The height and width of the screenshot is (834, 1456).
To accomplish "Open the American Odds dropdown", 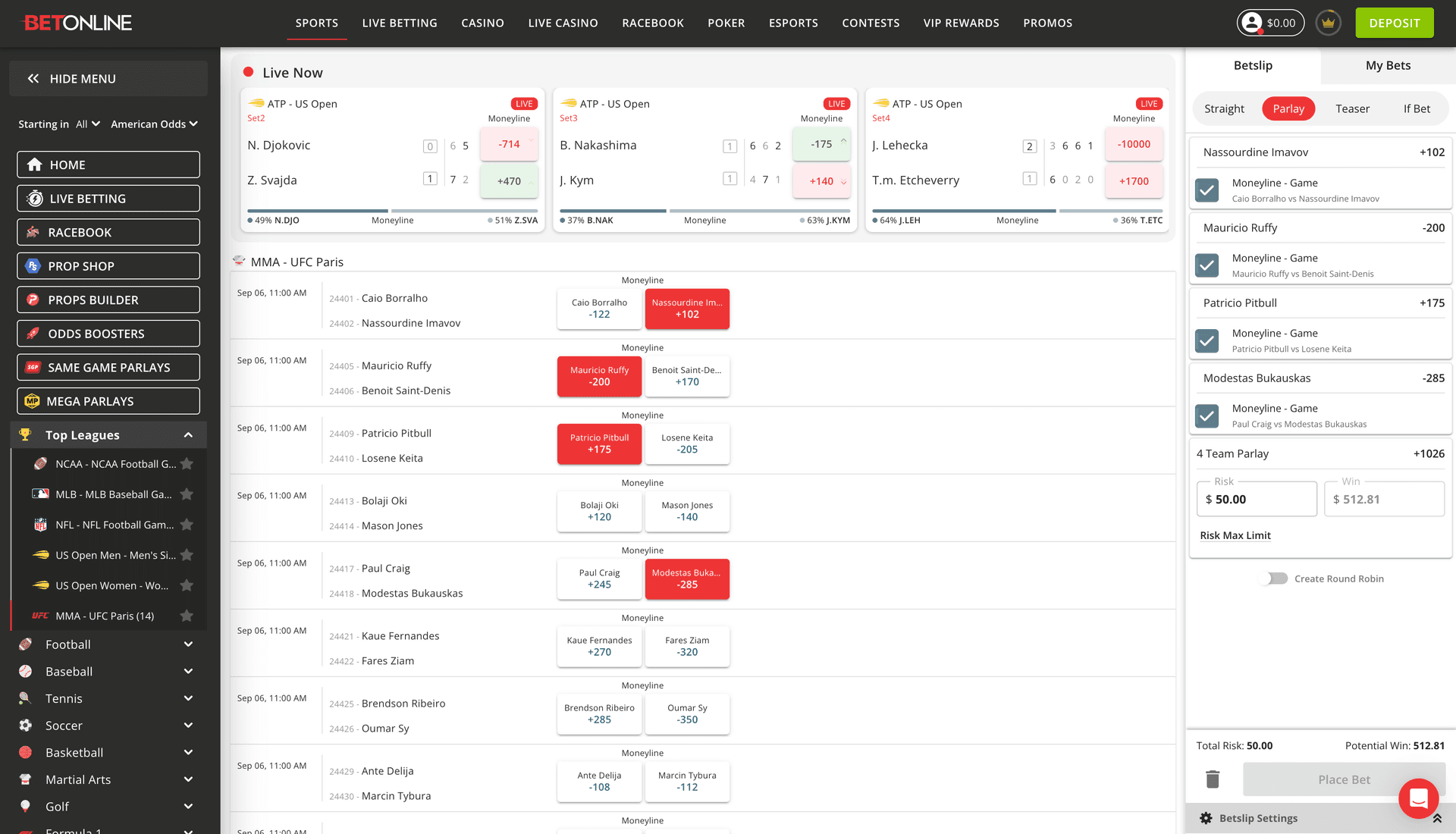I will click(x=154, y=124).
